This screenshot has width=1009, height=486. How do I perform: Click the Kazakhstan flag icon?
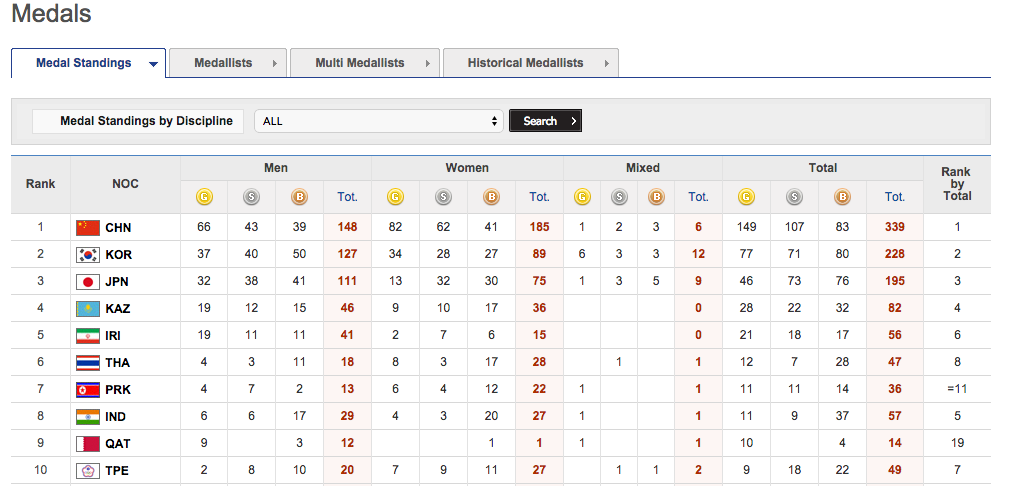pos(88,309)
